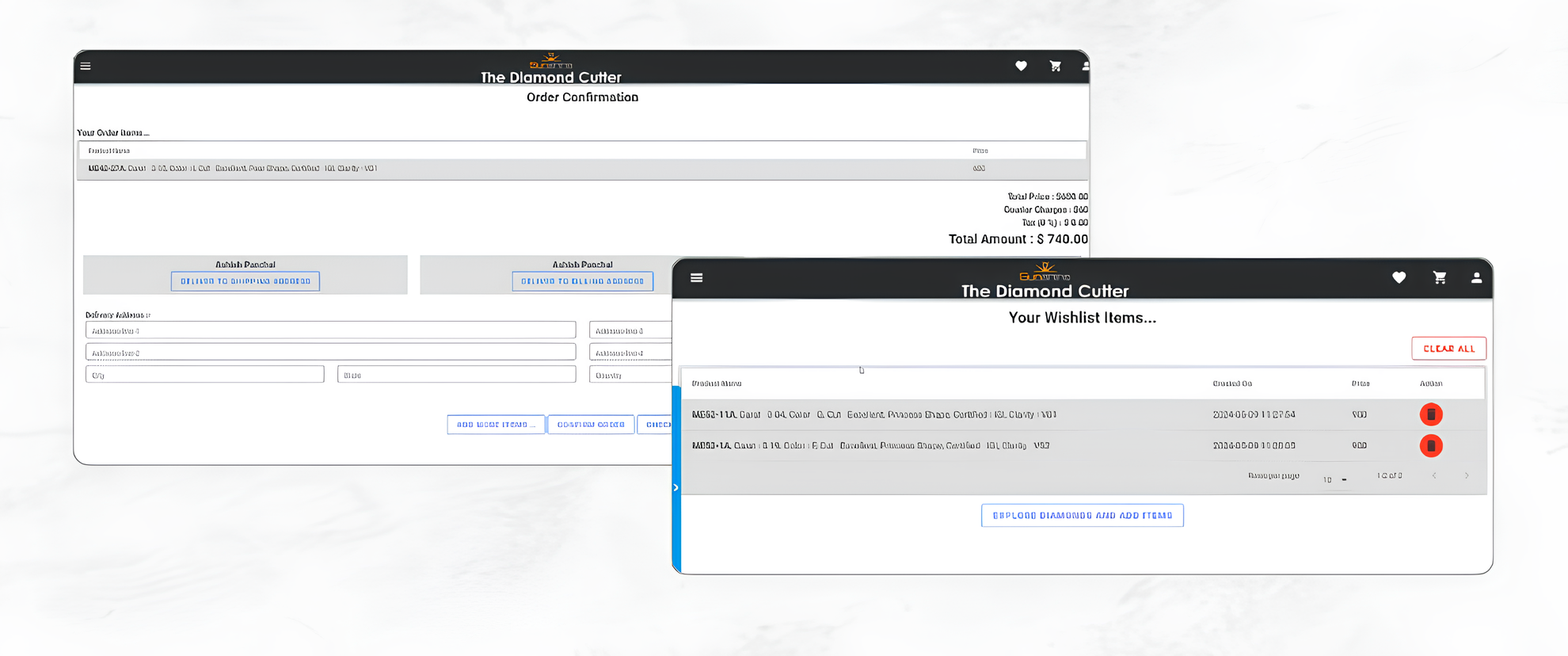Viewport: 1568px width, 656px height.
Task: Expand blue side panel chevron arrow
Action: pos(676,487)
